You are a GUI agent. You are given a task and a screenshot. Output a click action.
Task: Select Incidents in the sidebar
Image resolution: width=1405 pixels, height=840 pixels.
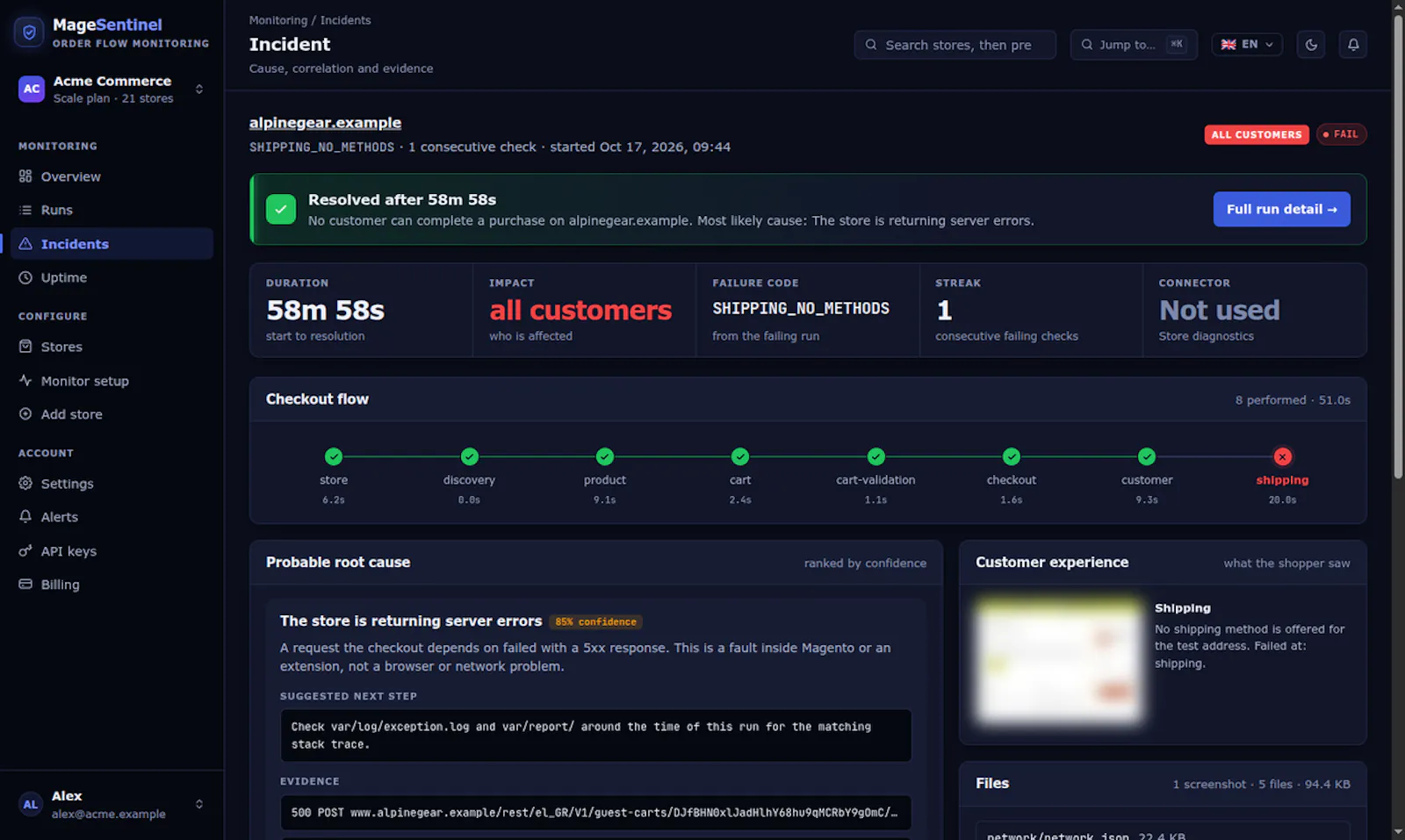[112, 244]
